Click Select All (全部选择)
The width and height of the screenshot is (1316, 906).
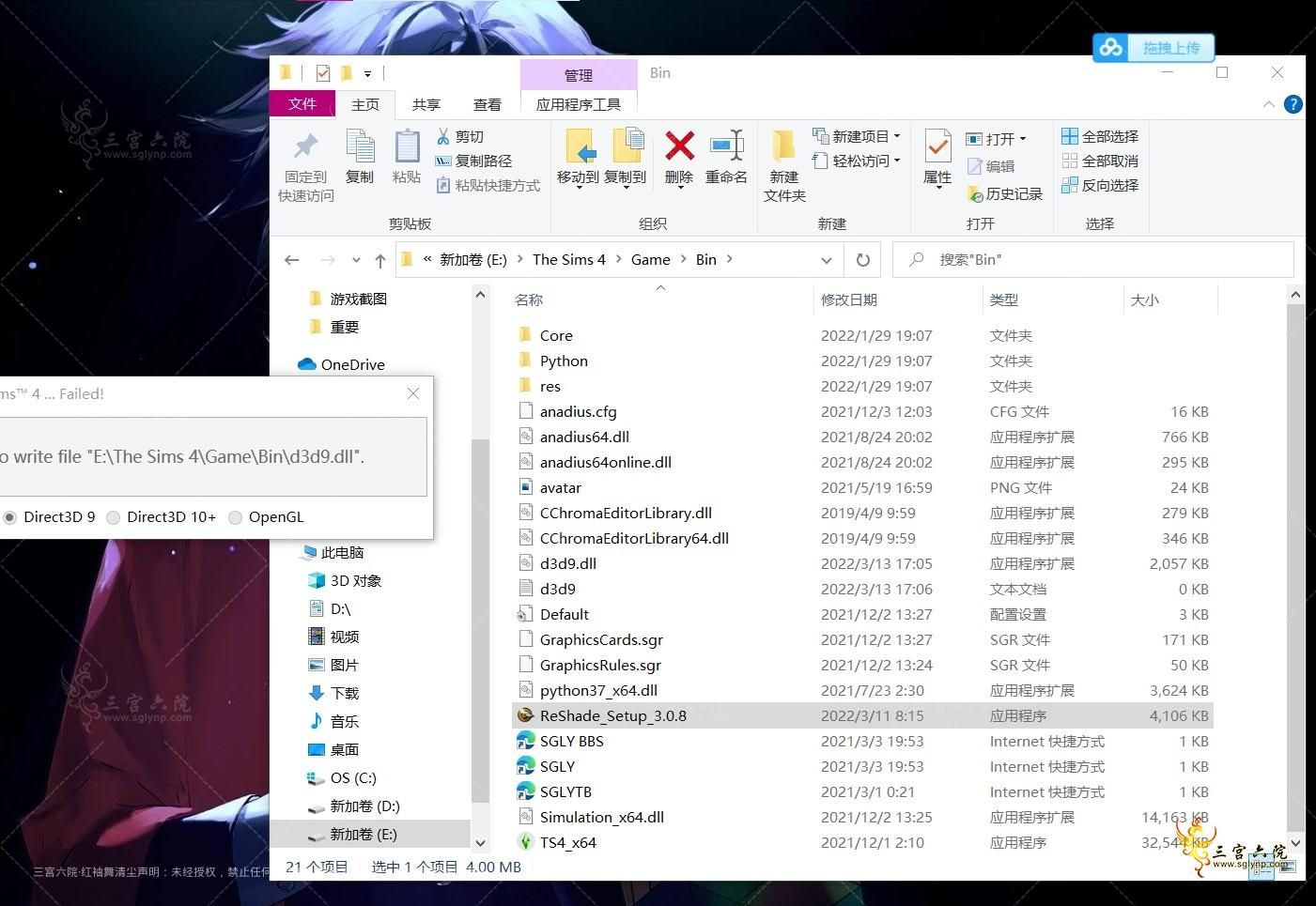pyautogui.click(x=1100, y=136)
